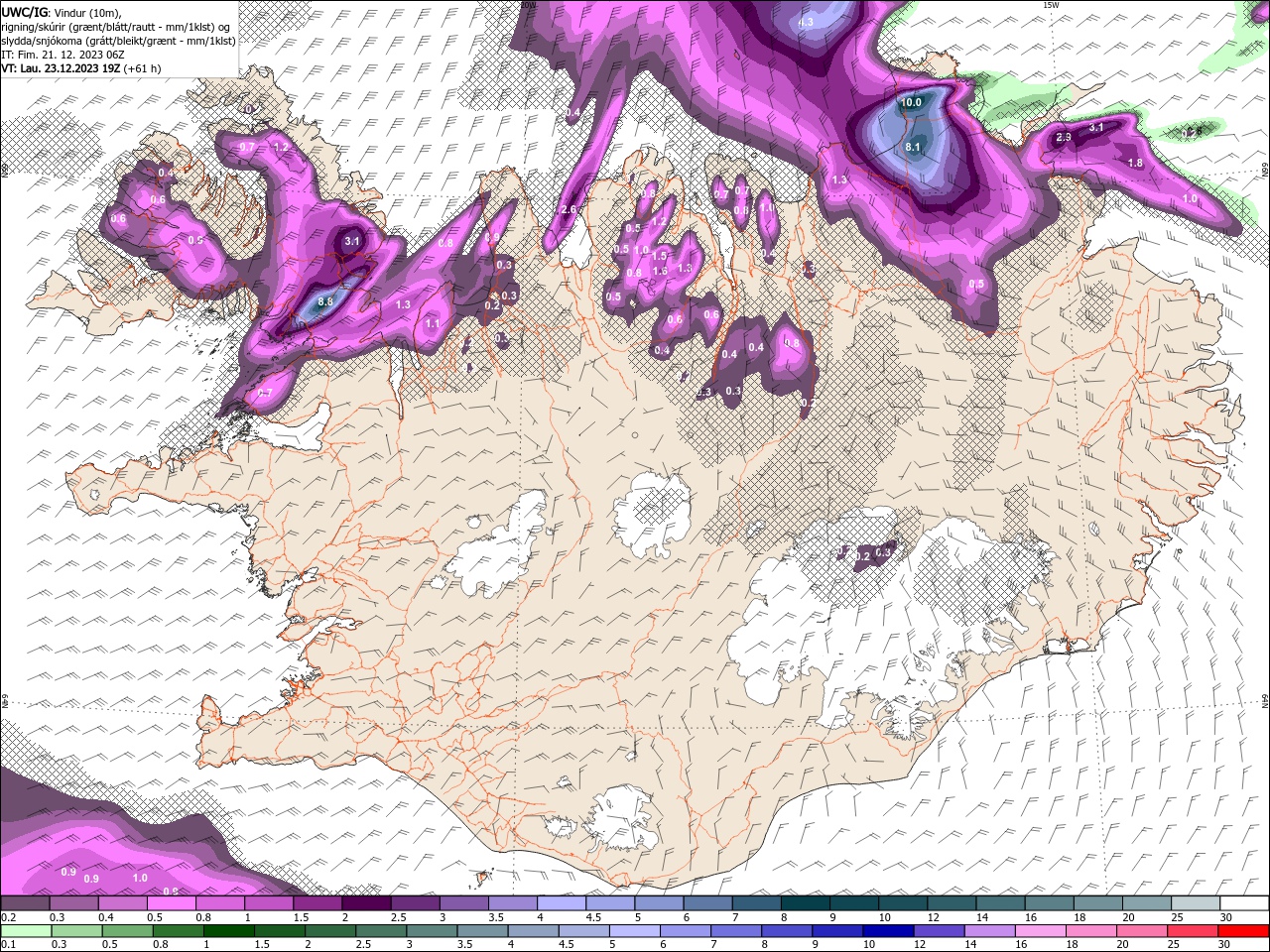Image resolution: width=1270 pixels, height=952 pixels.
Task: Click the '2.6' value label
Action: pos(569,210)
